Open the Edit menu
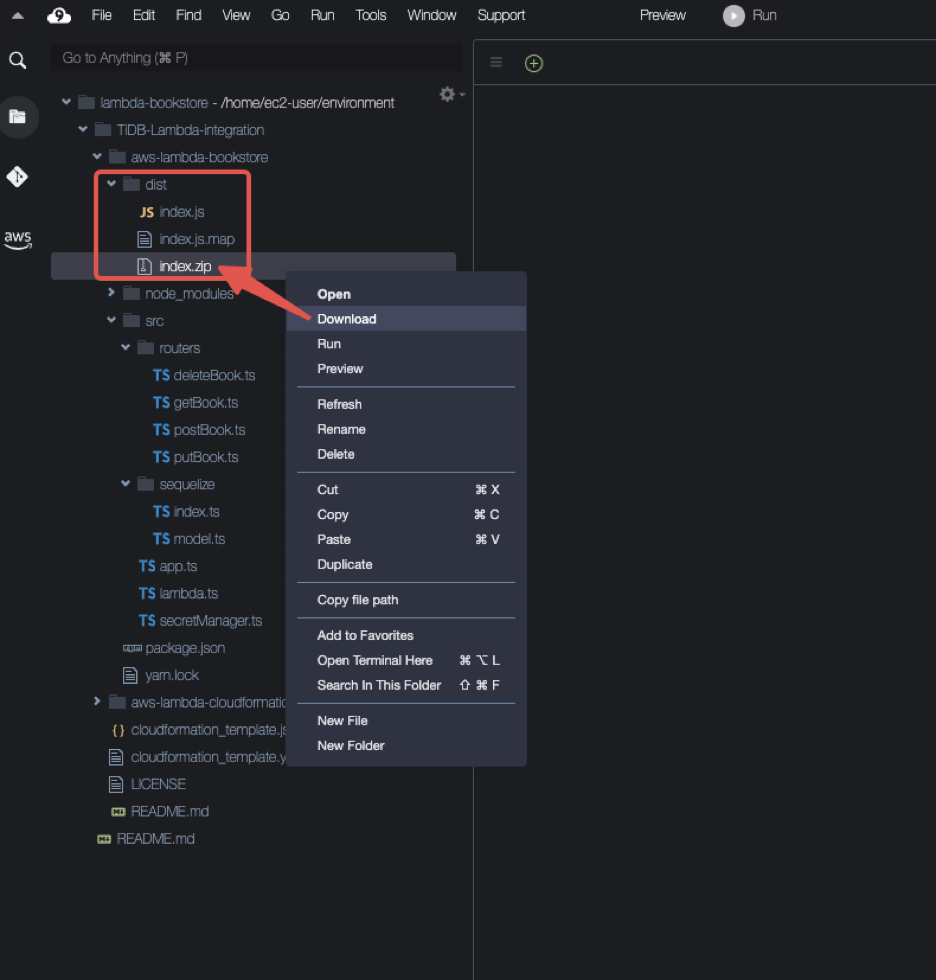936x980 pixels. 144,15
